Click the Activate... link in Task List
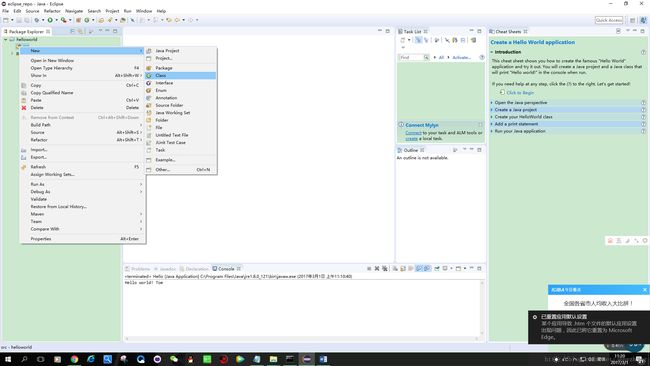Screen dimensions: 650x366 461,58
